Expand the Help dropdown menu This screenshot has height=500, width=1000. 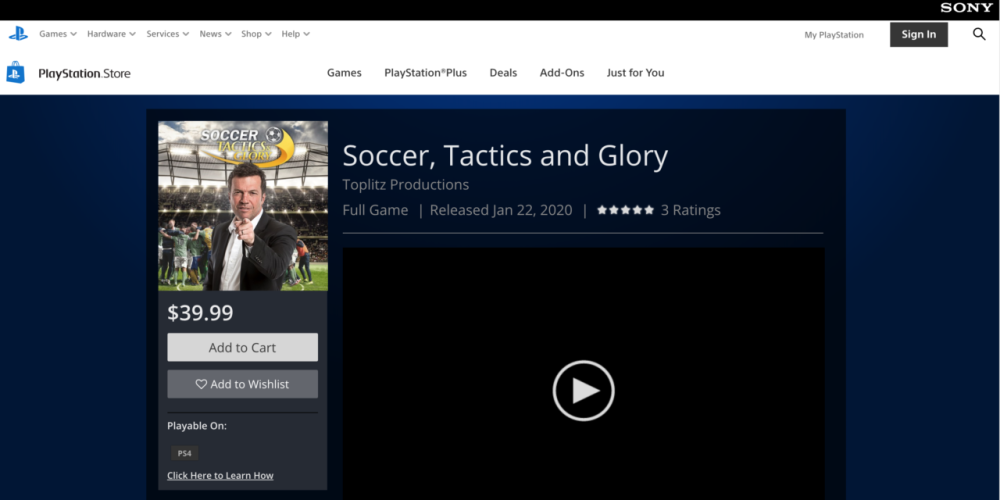[295, 34]
